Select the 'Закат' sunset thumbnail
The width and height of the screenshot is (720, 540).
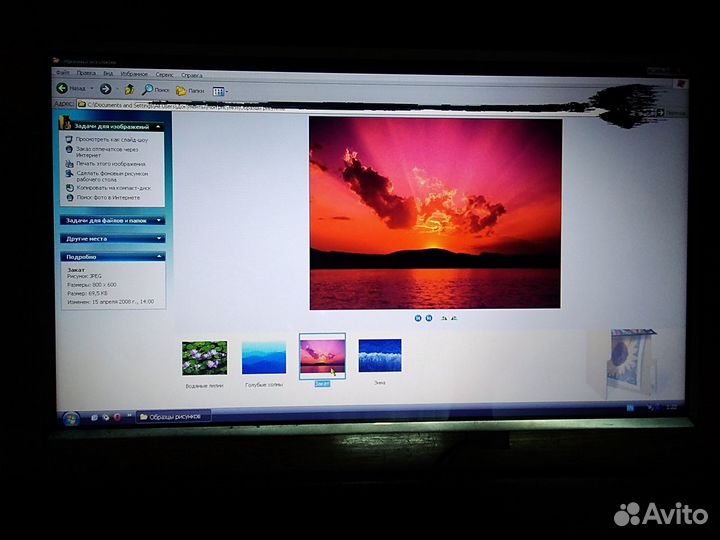322,356
